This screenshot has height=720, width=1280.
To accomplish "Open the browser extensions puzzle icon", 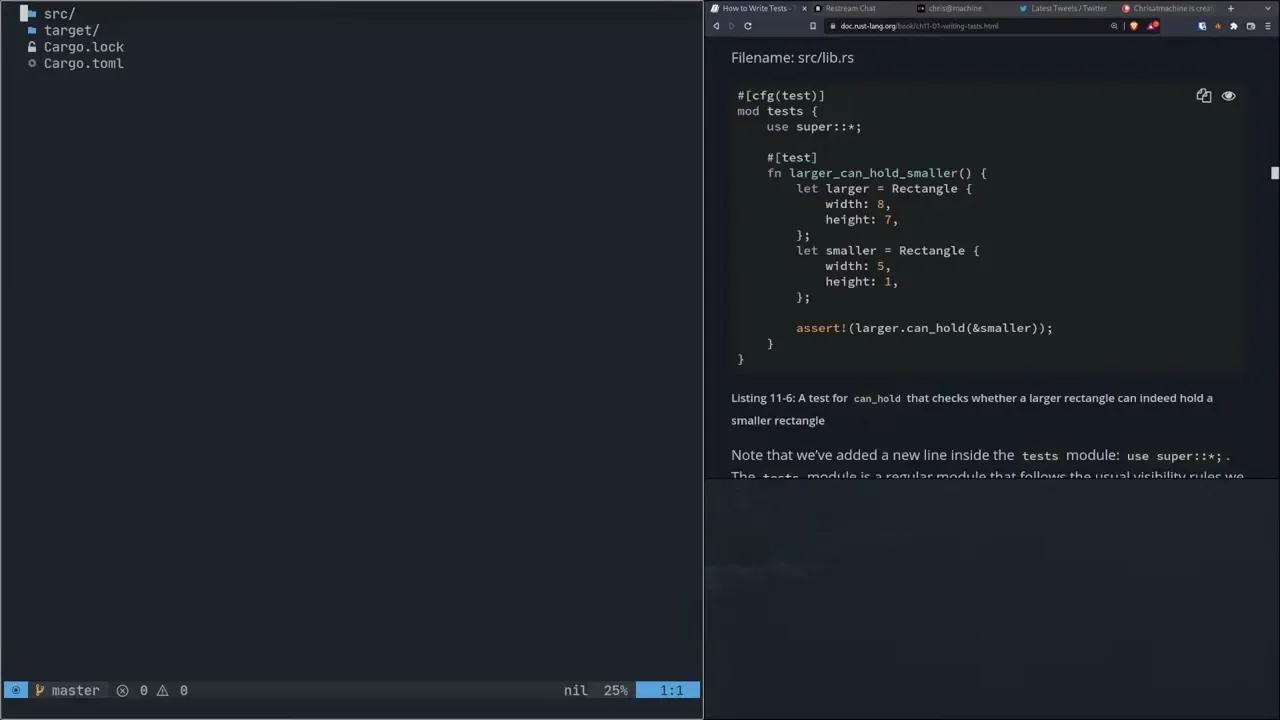I will coord(1233,26).
